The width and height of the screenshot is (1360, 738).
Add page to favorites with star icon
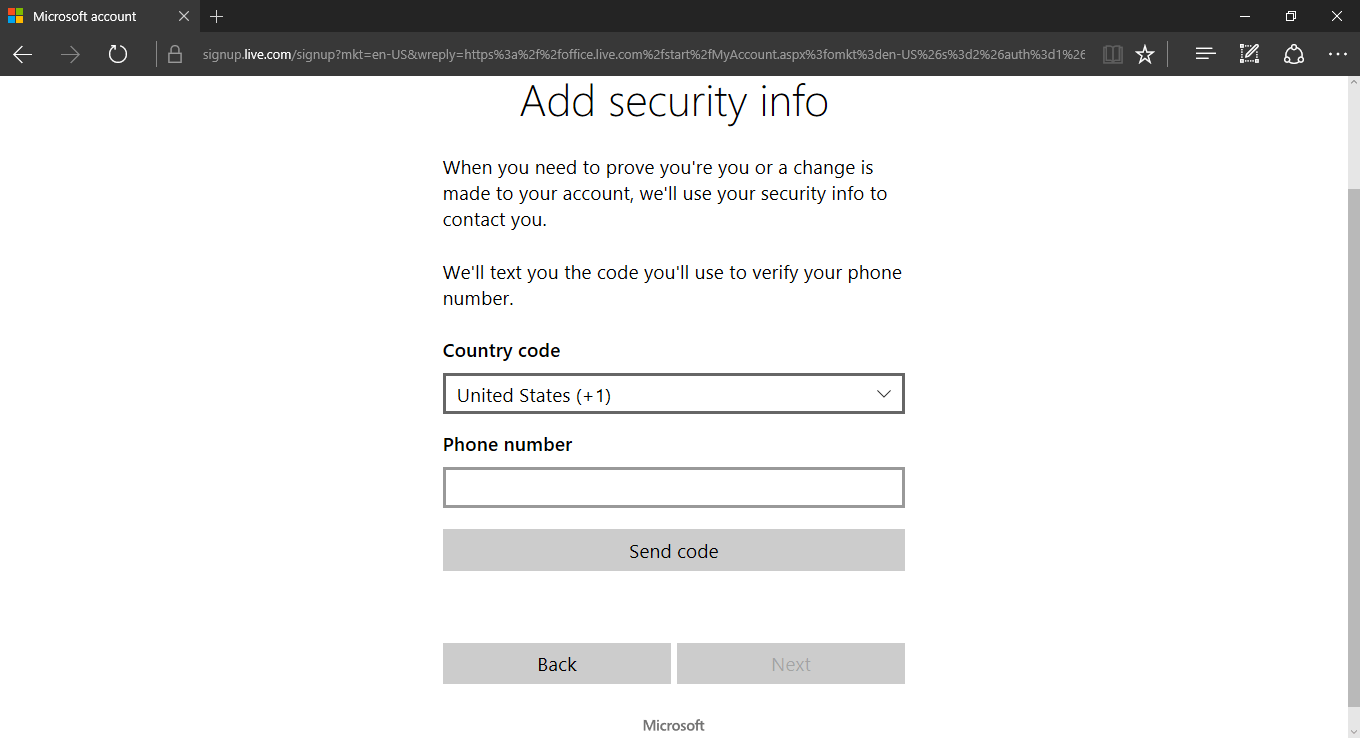(1145, 55)
